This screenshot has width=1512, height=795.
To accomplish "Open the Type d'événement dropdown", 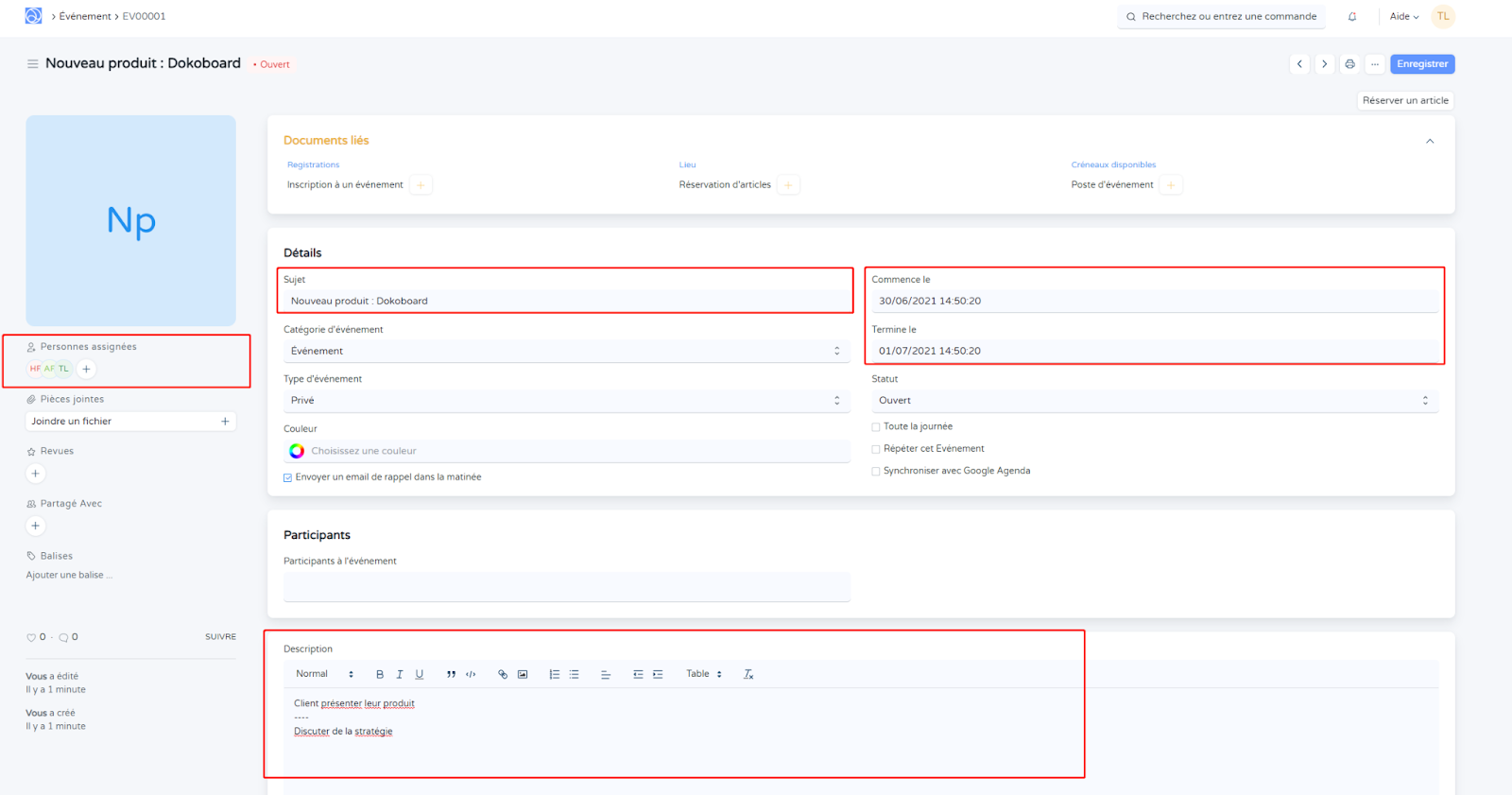I will pyautogui.click(x=565, y=401).
